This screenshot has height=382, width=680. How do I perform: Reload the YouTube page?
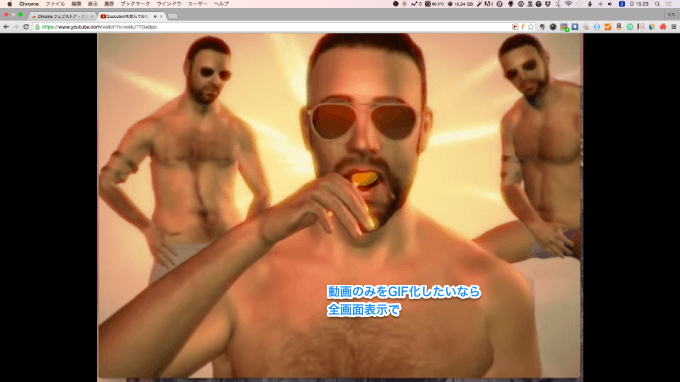(x=26, y=27)
